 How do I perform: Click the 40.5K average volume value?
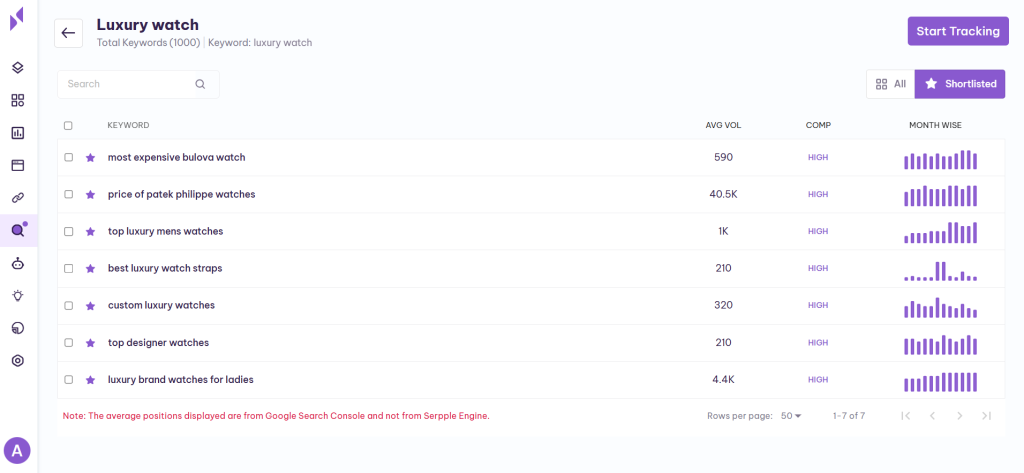pos(723,194)
